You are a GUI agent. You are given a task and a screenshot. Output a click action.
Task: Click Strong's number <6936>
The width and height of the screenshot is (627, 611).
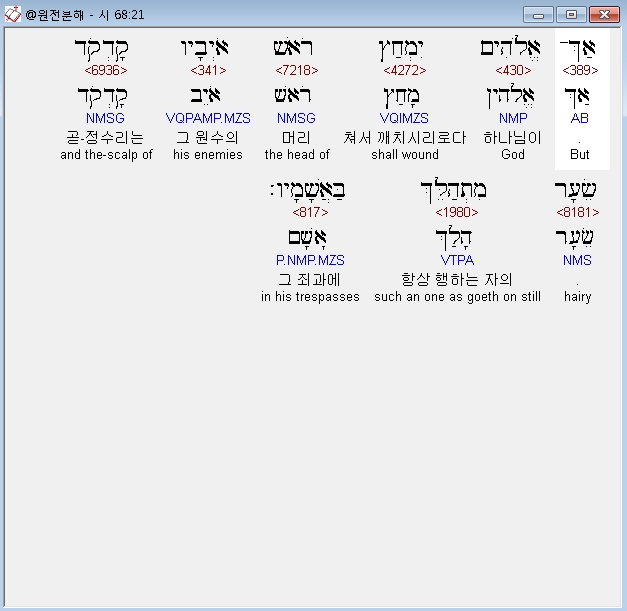click(106, 70)
